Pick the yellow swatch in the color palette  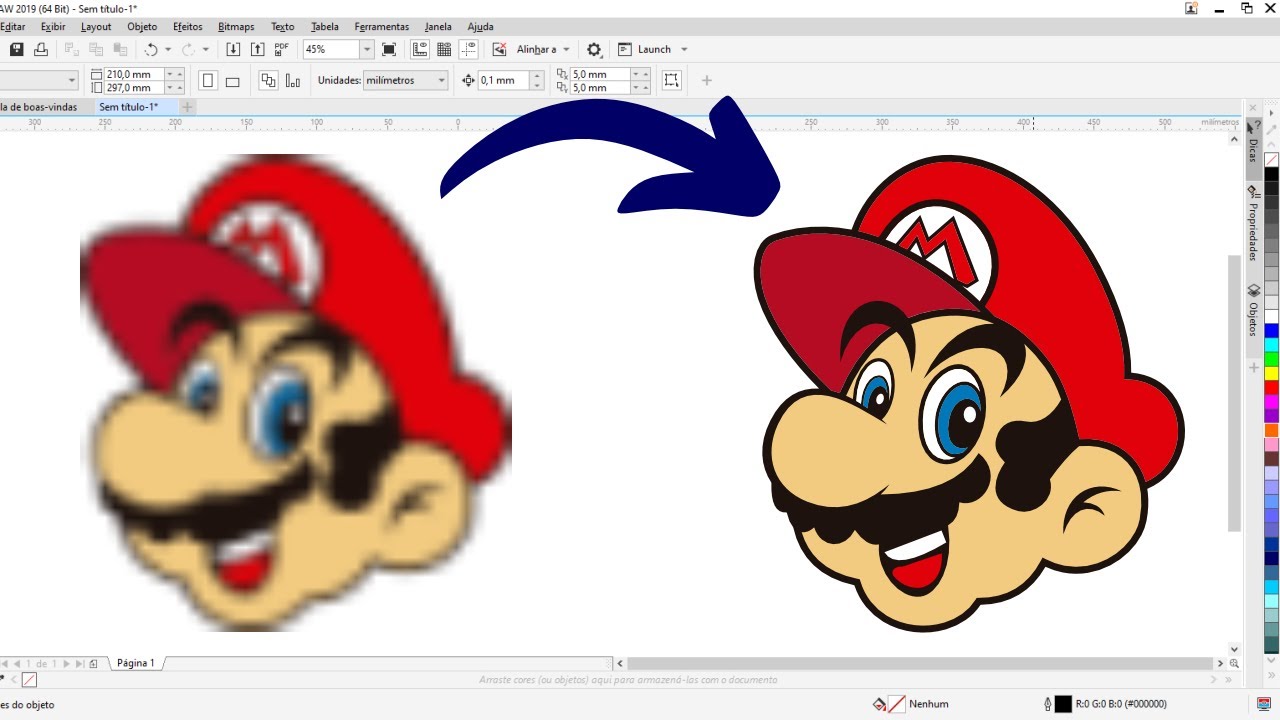pyautogui.click(x=1271, y=373)
